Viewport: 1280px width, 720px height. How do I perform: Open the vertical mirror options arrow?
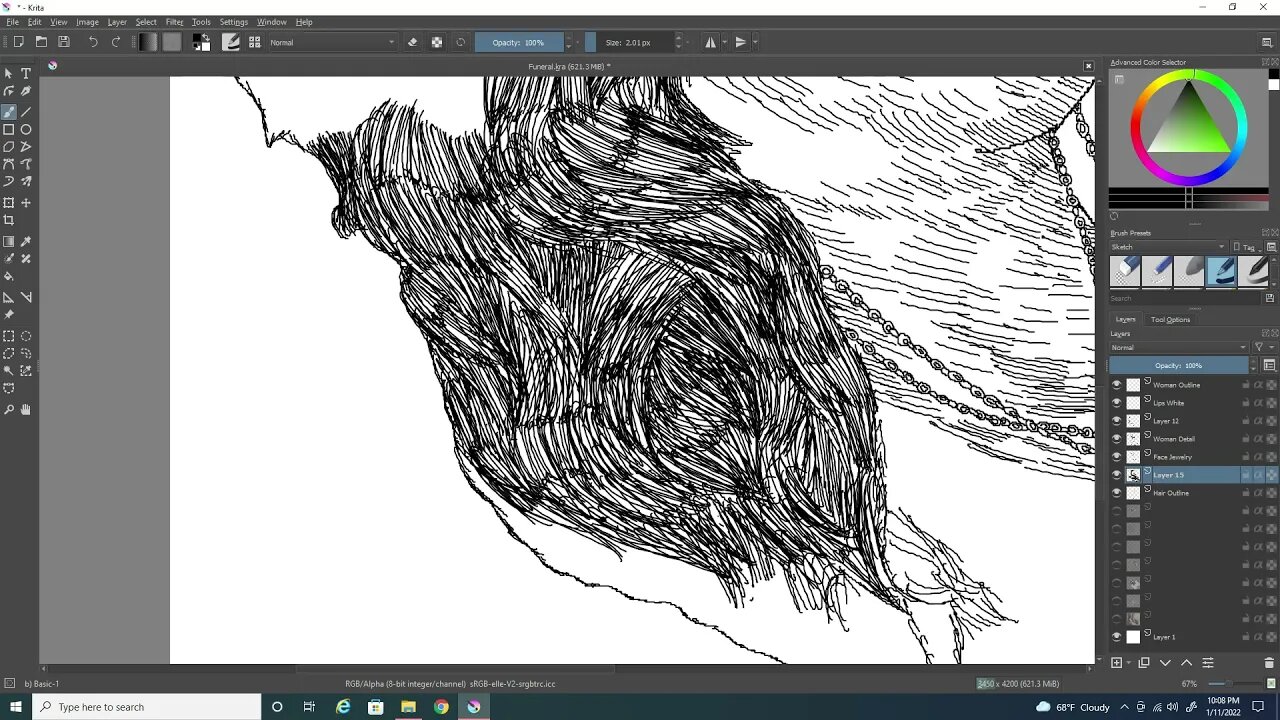(754, 42)
